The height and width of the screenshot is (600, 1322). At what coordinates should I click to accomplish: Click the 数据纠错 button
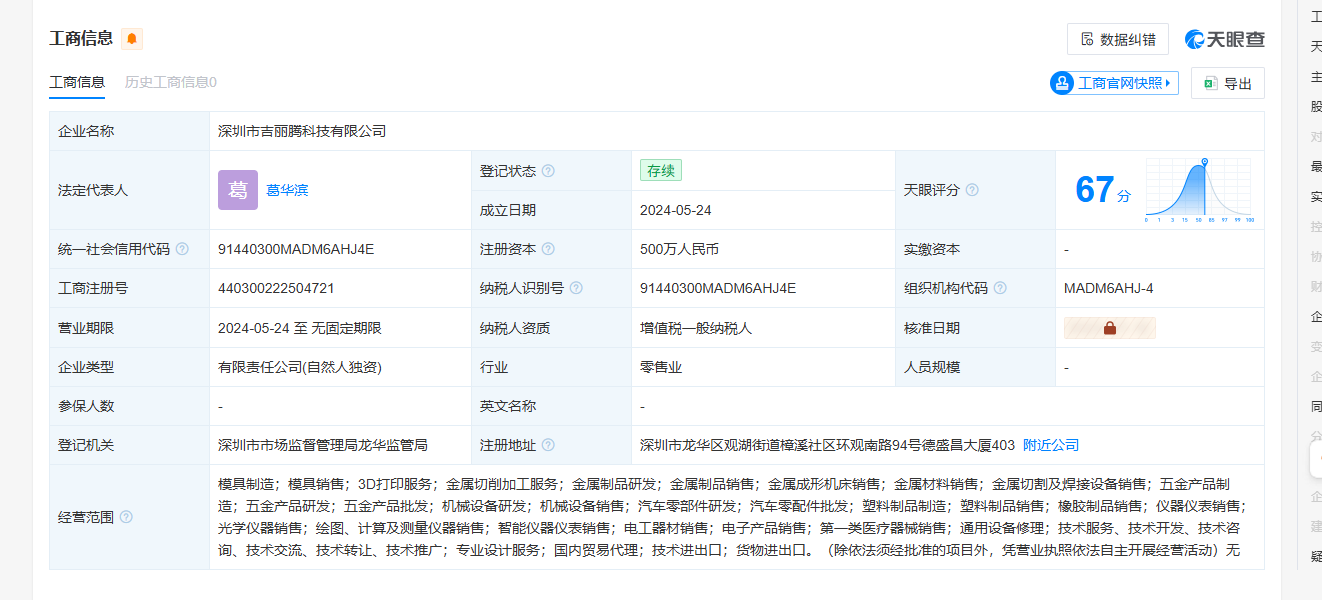pyautogui.click(x=1118, y=39)
